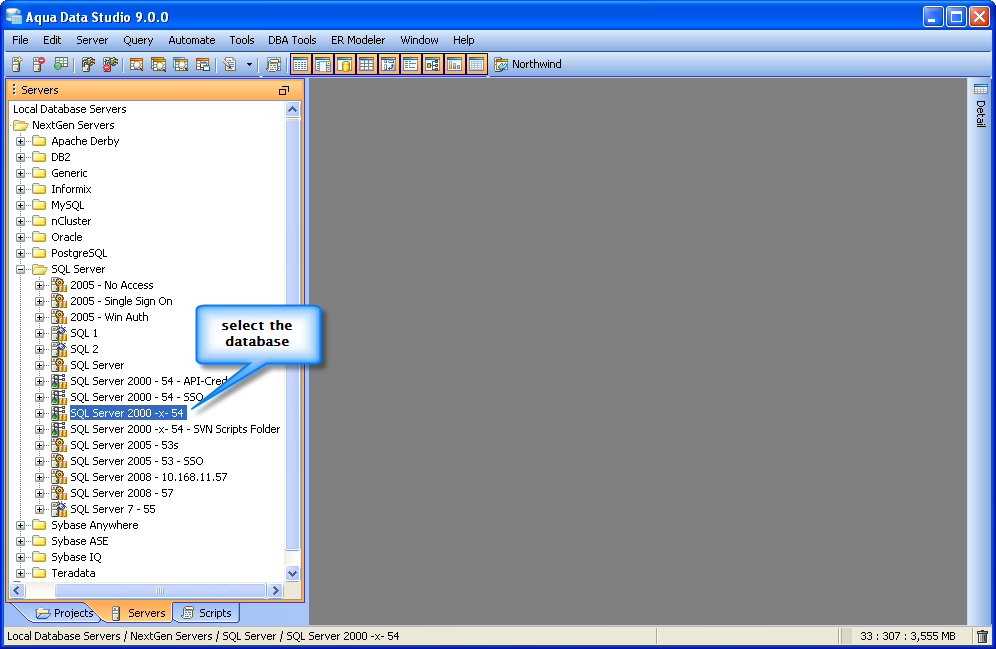996x649 pixels.
Task: Select the SQL 2 server entry
Action: 84,349
